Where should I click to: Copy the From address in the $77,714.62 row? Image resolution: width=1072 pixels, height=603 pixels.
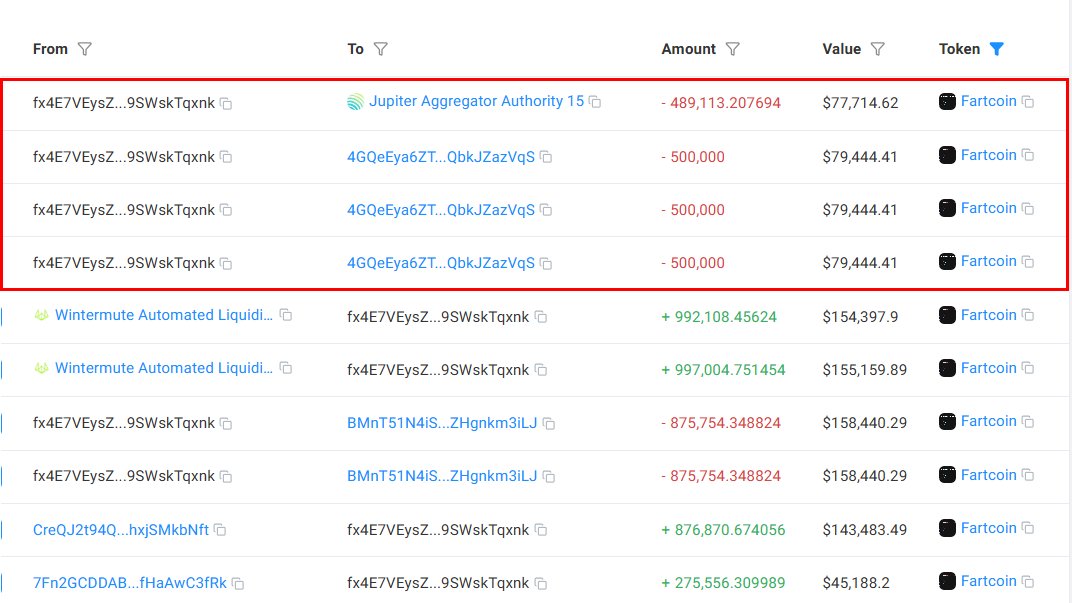click(226, 104)
